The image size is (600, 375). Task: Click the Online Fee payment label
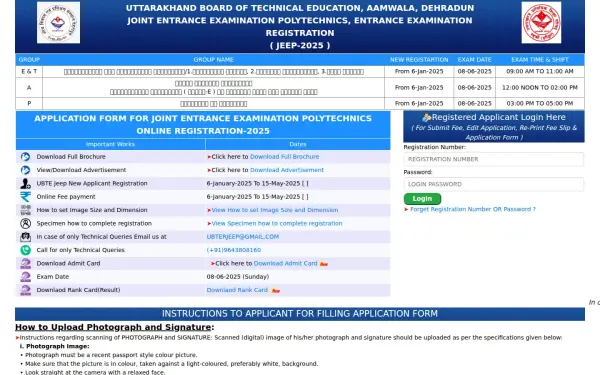pos(66,197)
